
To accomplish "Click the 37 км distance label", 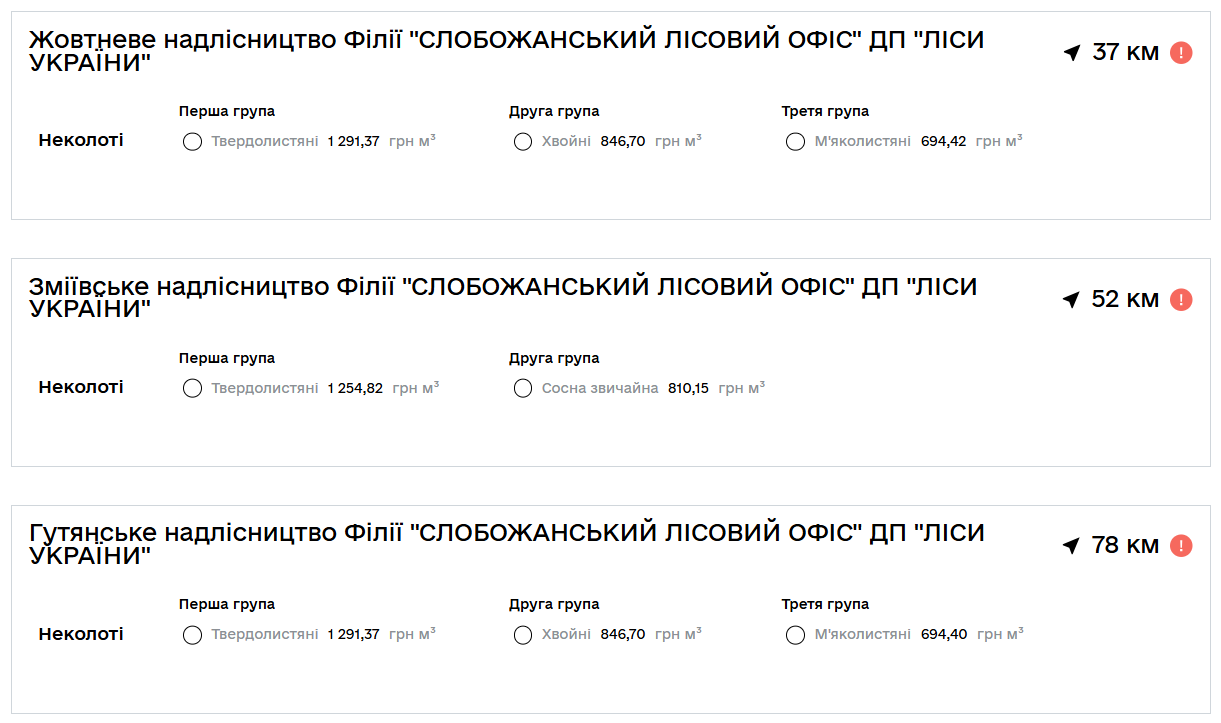I will [1125, 53].
